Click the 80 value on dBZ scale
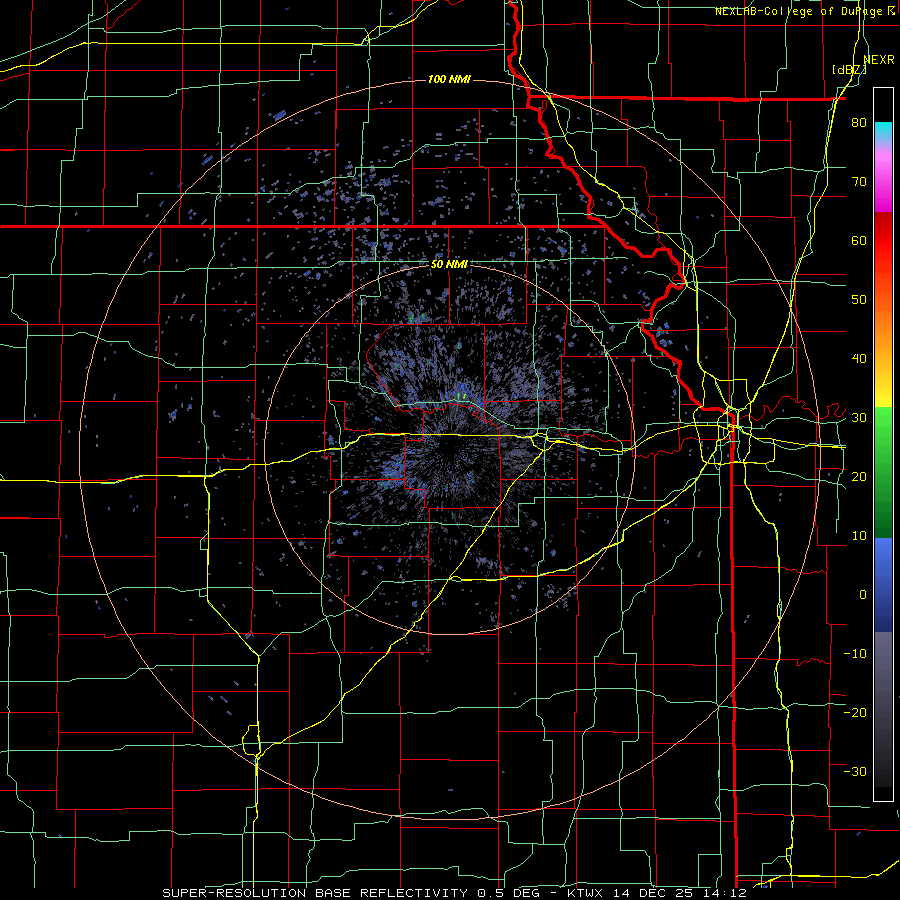 (x=859, y=123)
